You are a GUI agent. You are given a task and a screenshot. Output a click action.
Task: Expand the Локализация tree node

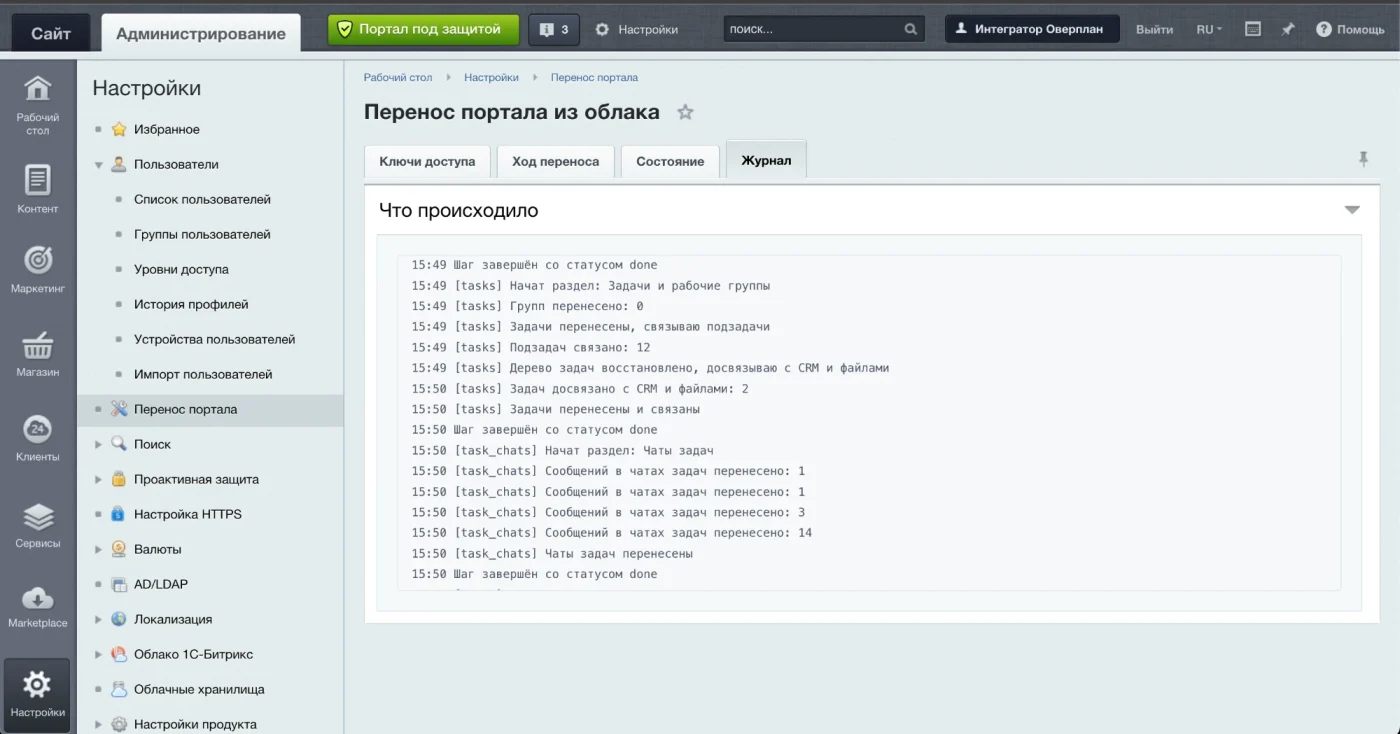click(98, 619)
